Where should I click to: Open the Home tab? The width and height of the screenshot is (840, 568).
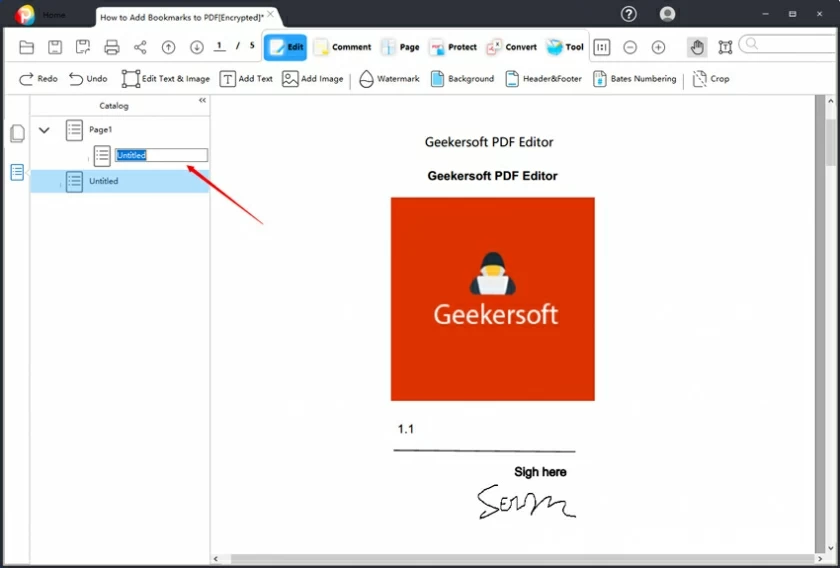(x=54, y=15)
